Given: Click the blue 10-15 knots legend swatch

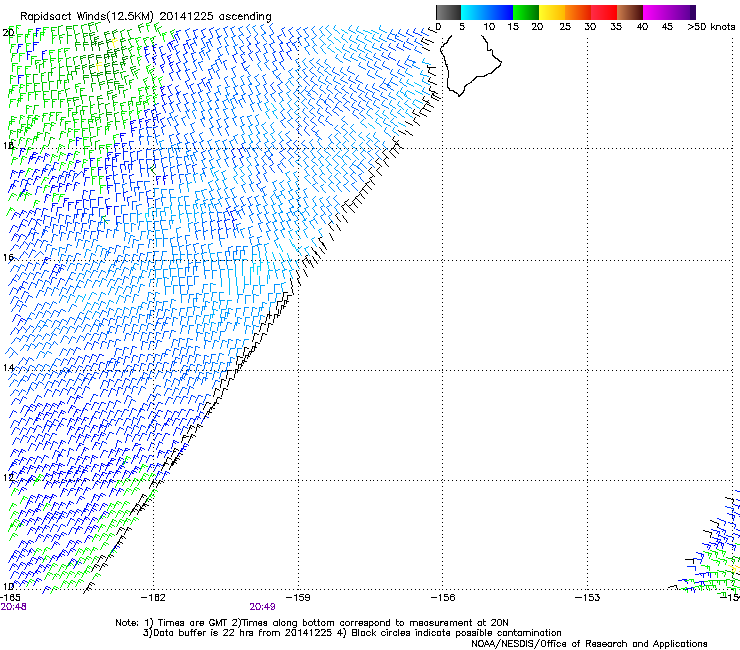Looking at the screenshot, I should (x=500, y=12).
